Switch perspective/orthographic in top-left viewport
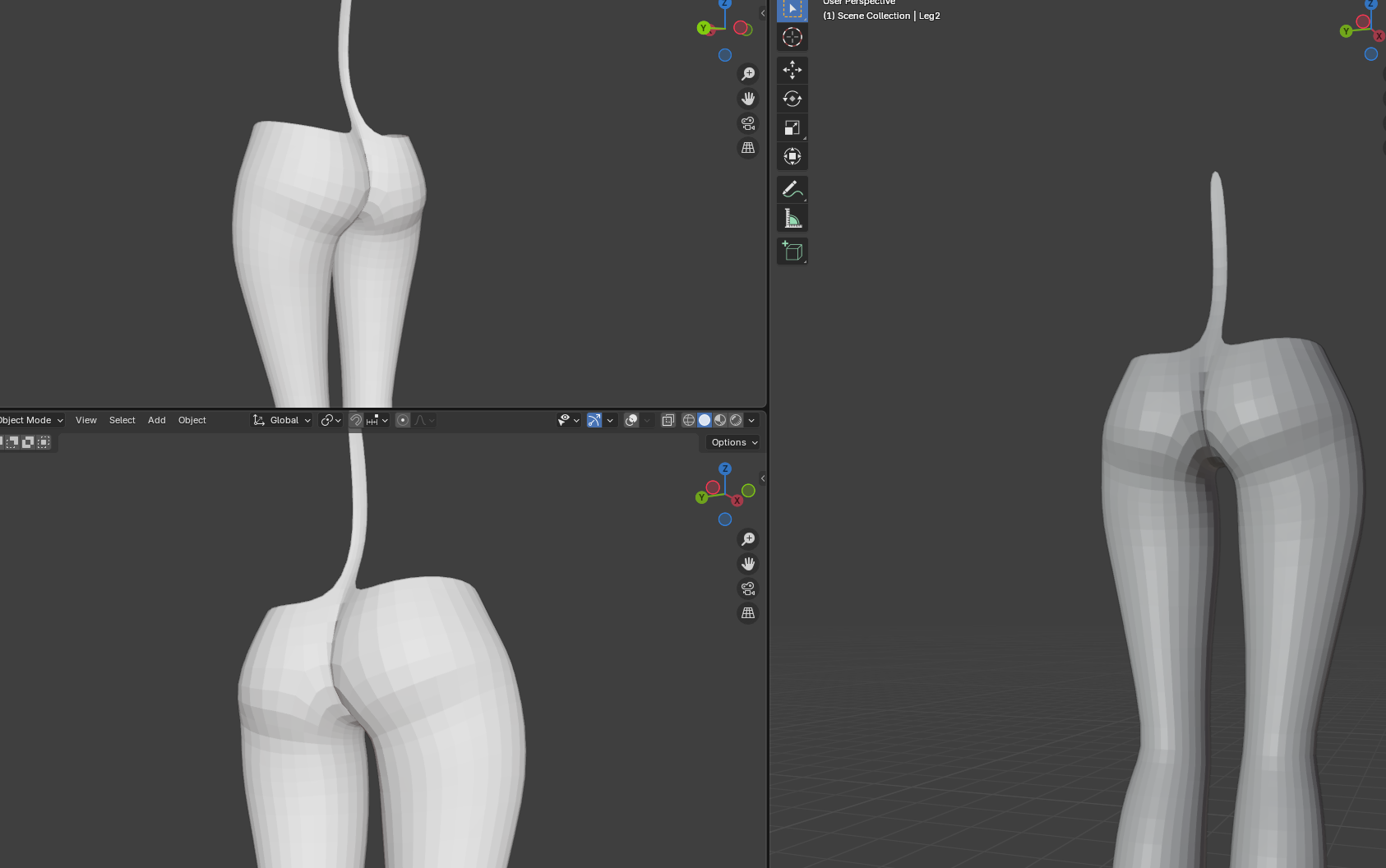Viewport: 1386px width, 868px height. [748, 148]
